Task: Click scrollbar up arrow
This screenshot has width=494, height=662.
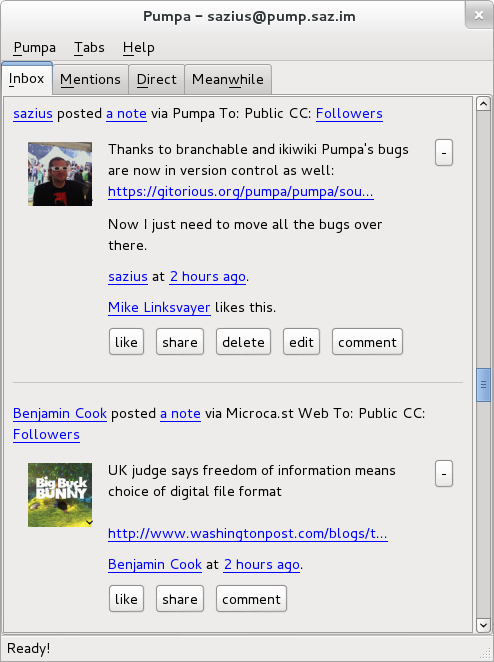Action: click(483, 103)
